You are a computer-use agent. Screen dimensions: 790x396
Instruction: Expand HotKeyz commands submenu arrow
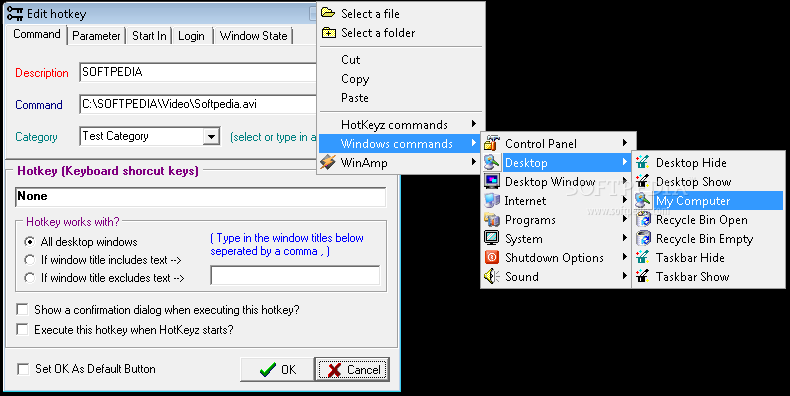point(474,123)
